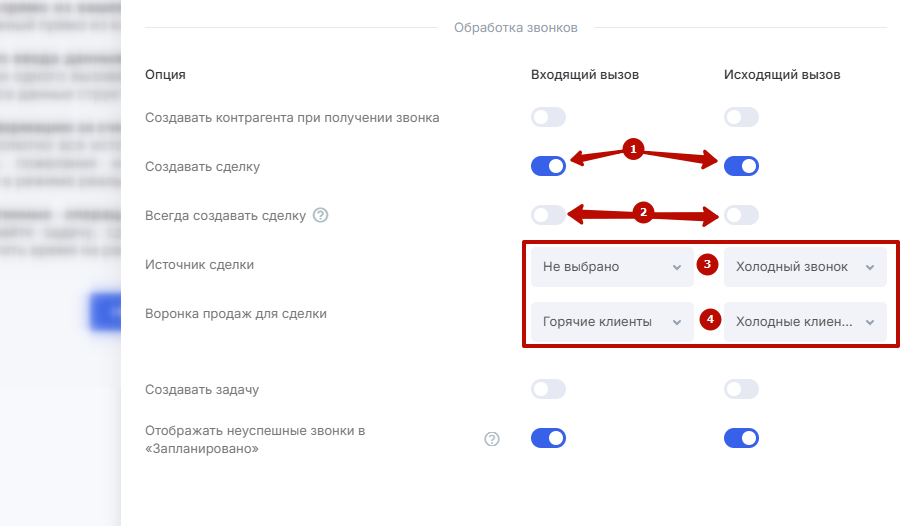Click the blurred blue button at left
The height and width of the screenshot is (526, 910).
point(106,312)
